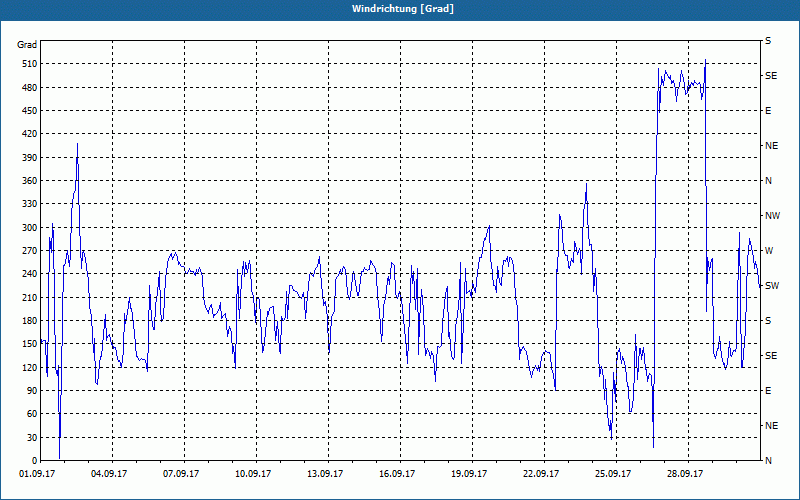
Task: Select the 19.09.17 date label
Action: (x=469, y=474)
